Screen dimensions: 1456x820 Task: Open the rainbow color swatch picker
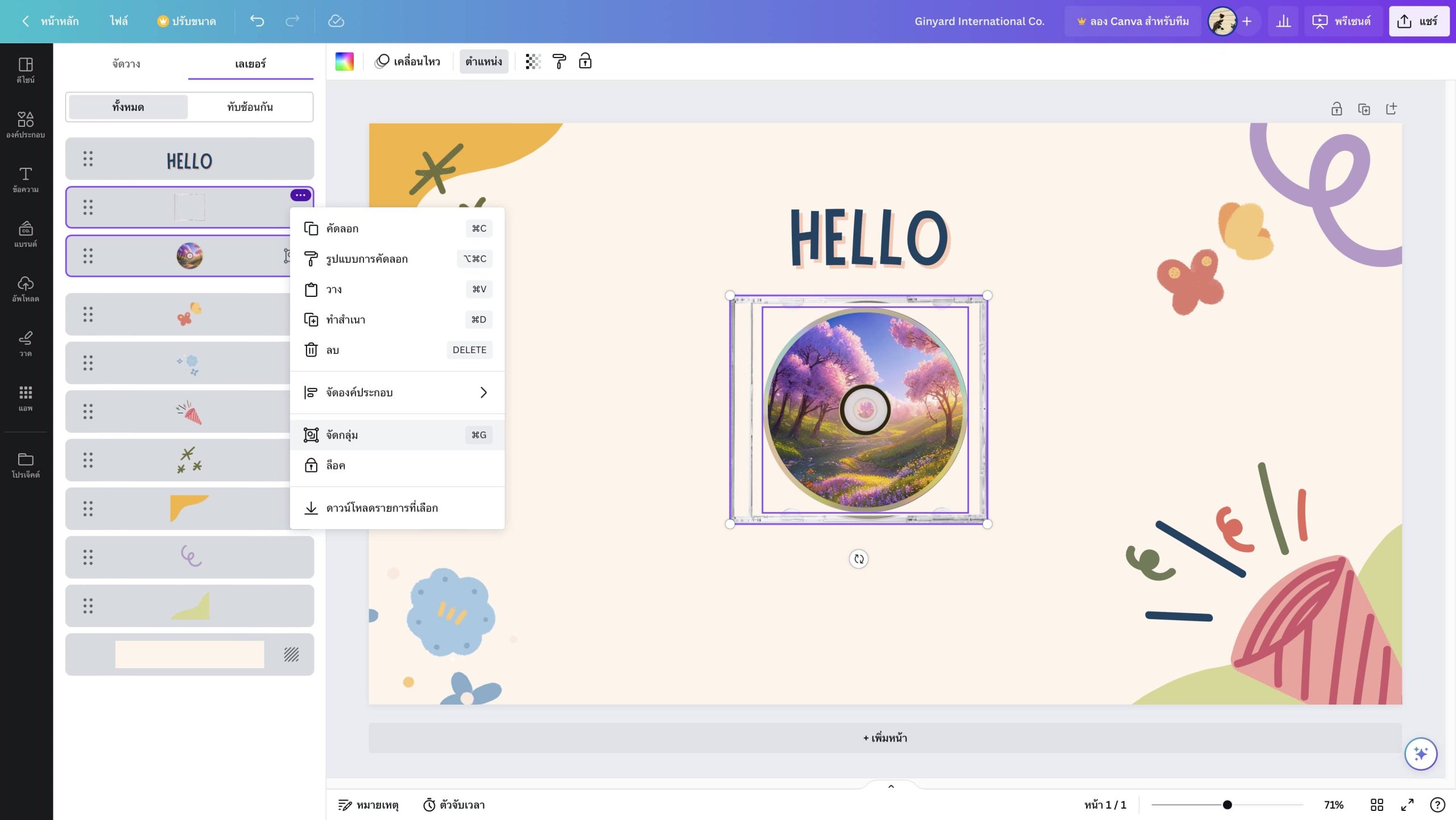point(344,61)
